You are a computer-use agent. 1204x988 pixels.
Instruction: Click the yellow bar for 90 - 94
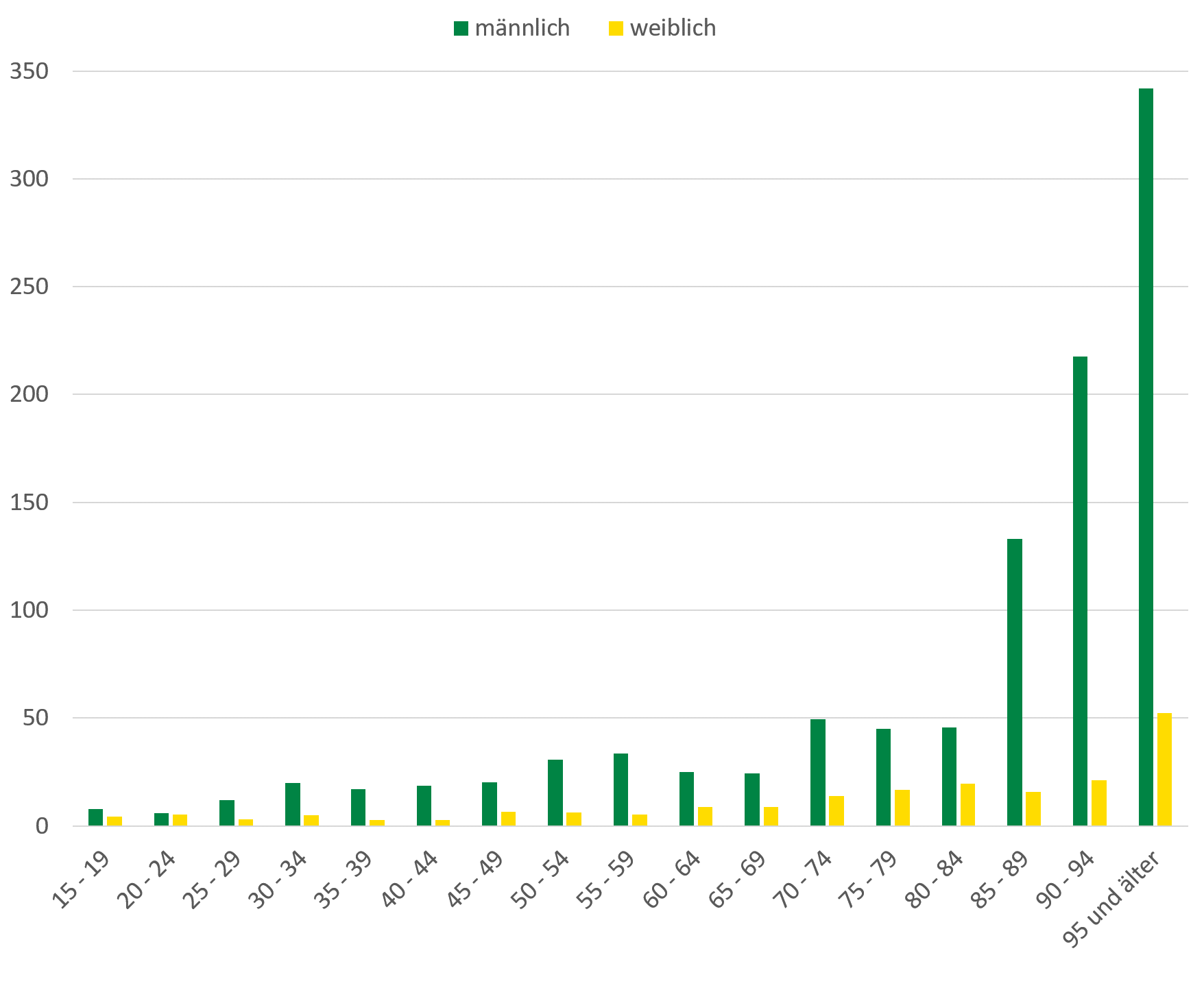click(x=1099, y=803)
